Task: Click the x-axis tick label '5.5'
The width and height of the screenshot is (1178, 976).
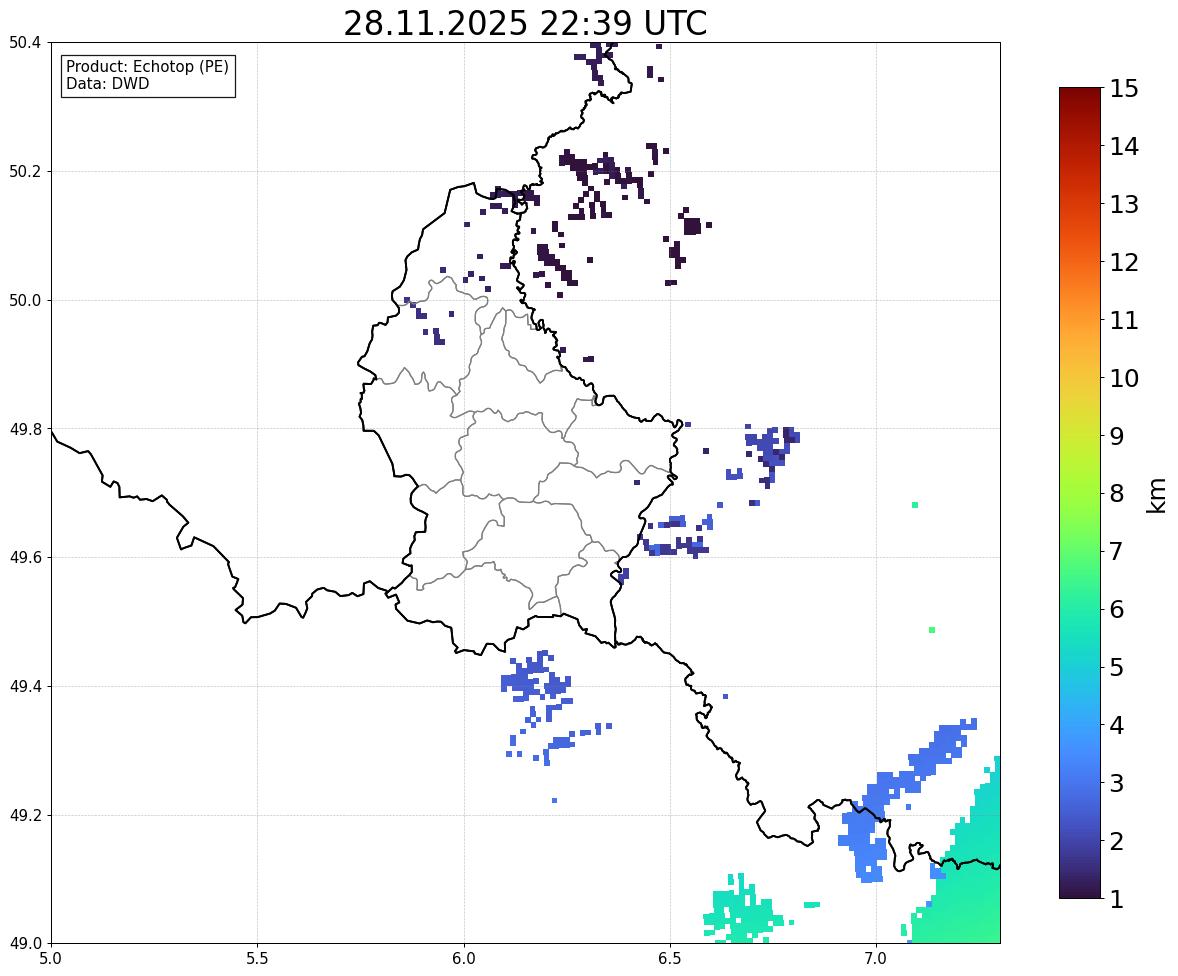Action: coord(257,959)
